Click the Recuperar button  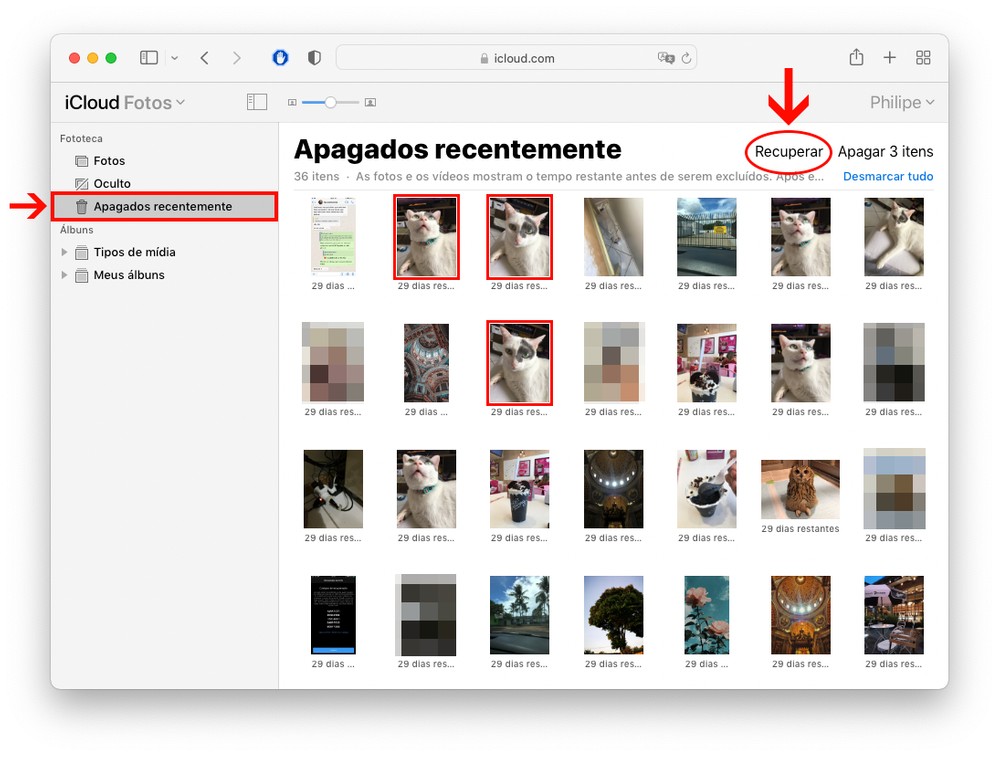point(788,152)
